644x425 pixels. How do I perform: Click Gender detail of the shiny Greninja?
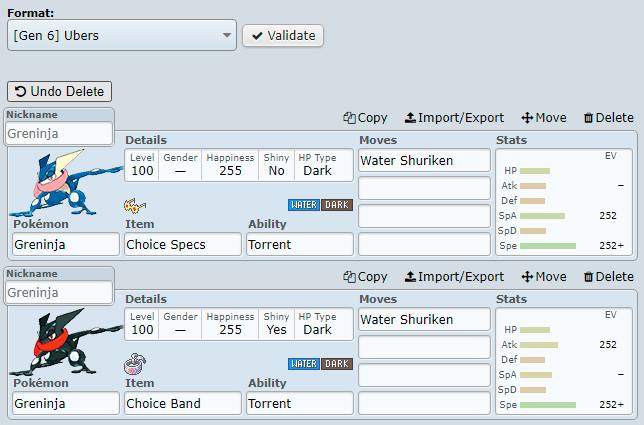(x=180, y=324)
